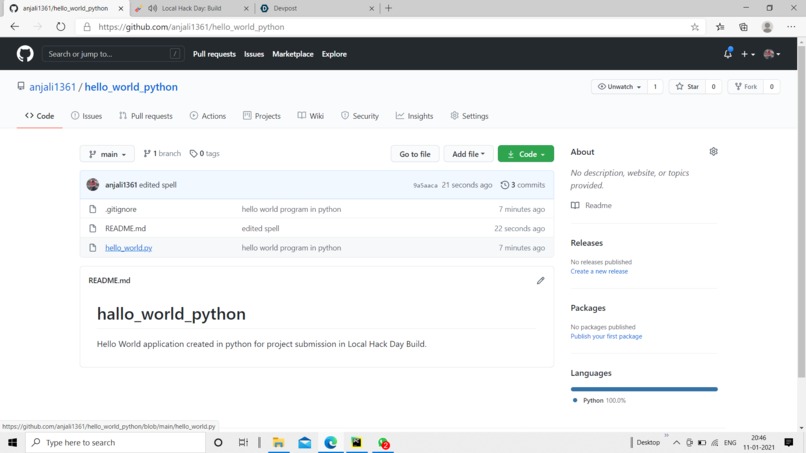Open Mail app from taskbar

pos(304,442)
